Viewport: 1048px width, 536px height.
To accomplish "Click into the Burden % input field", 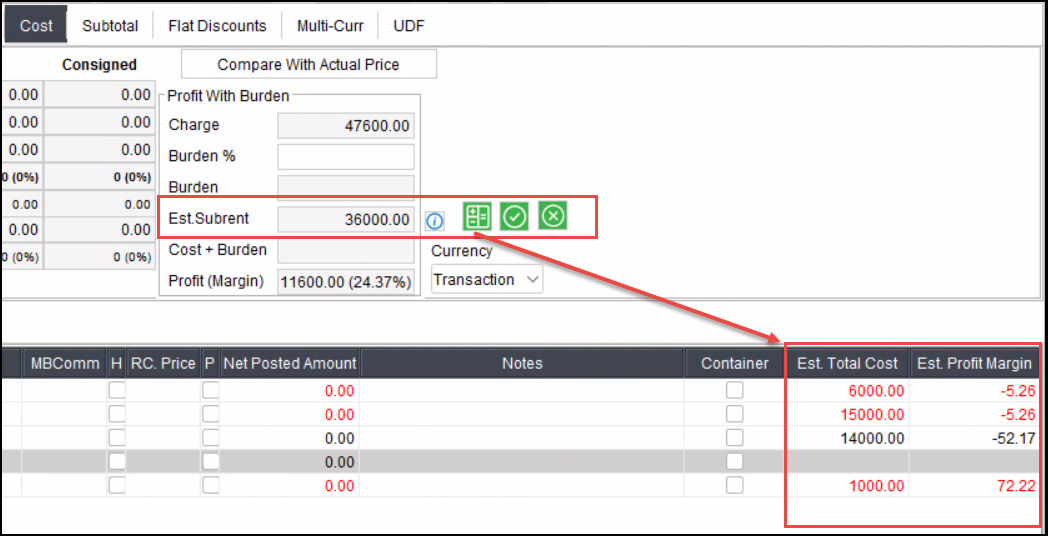I will (345, 157).
